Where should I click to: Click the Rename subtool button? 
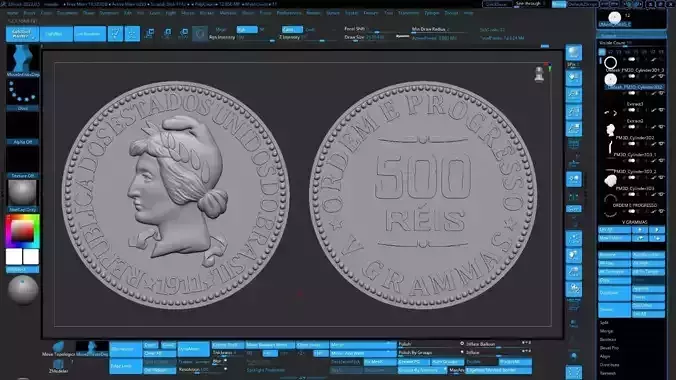(x=614, y=255)
